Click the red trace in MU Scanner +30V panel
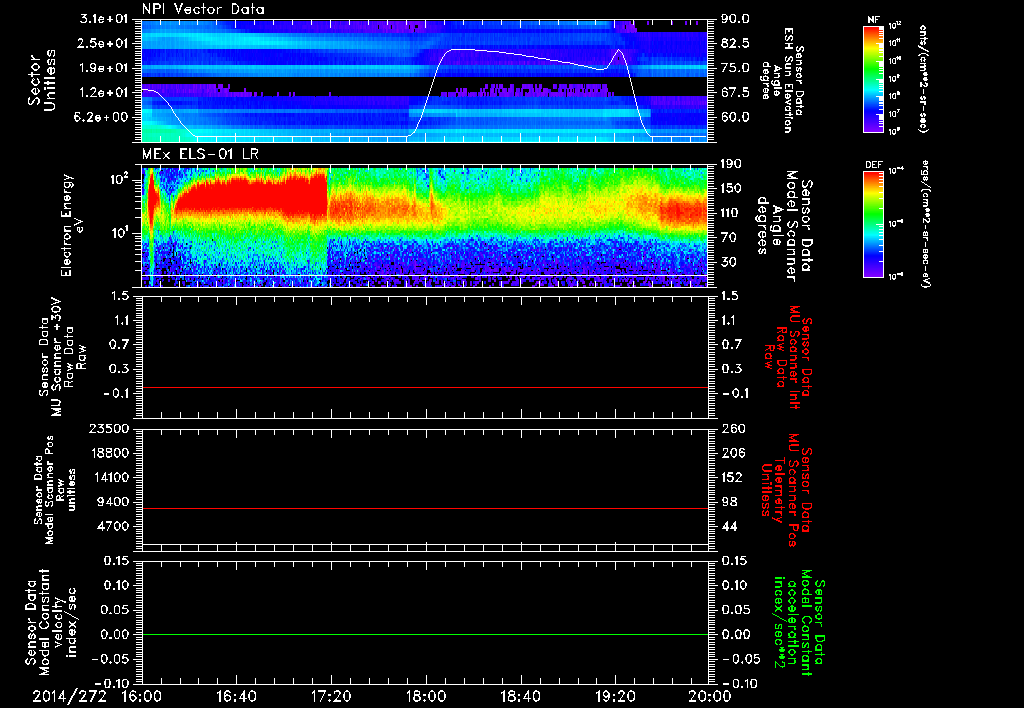This screenshot has width=1024, height=708. [424, 387]
